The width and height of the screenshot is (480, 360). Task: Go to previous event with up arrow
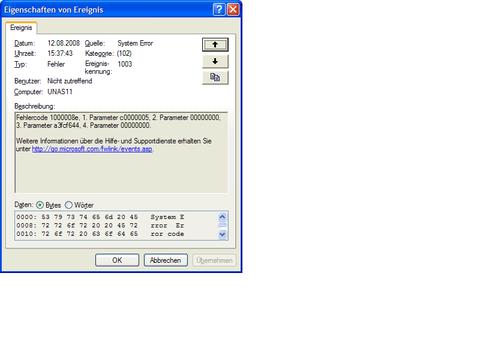(x=215, y=45)
